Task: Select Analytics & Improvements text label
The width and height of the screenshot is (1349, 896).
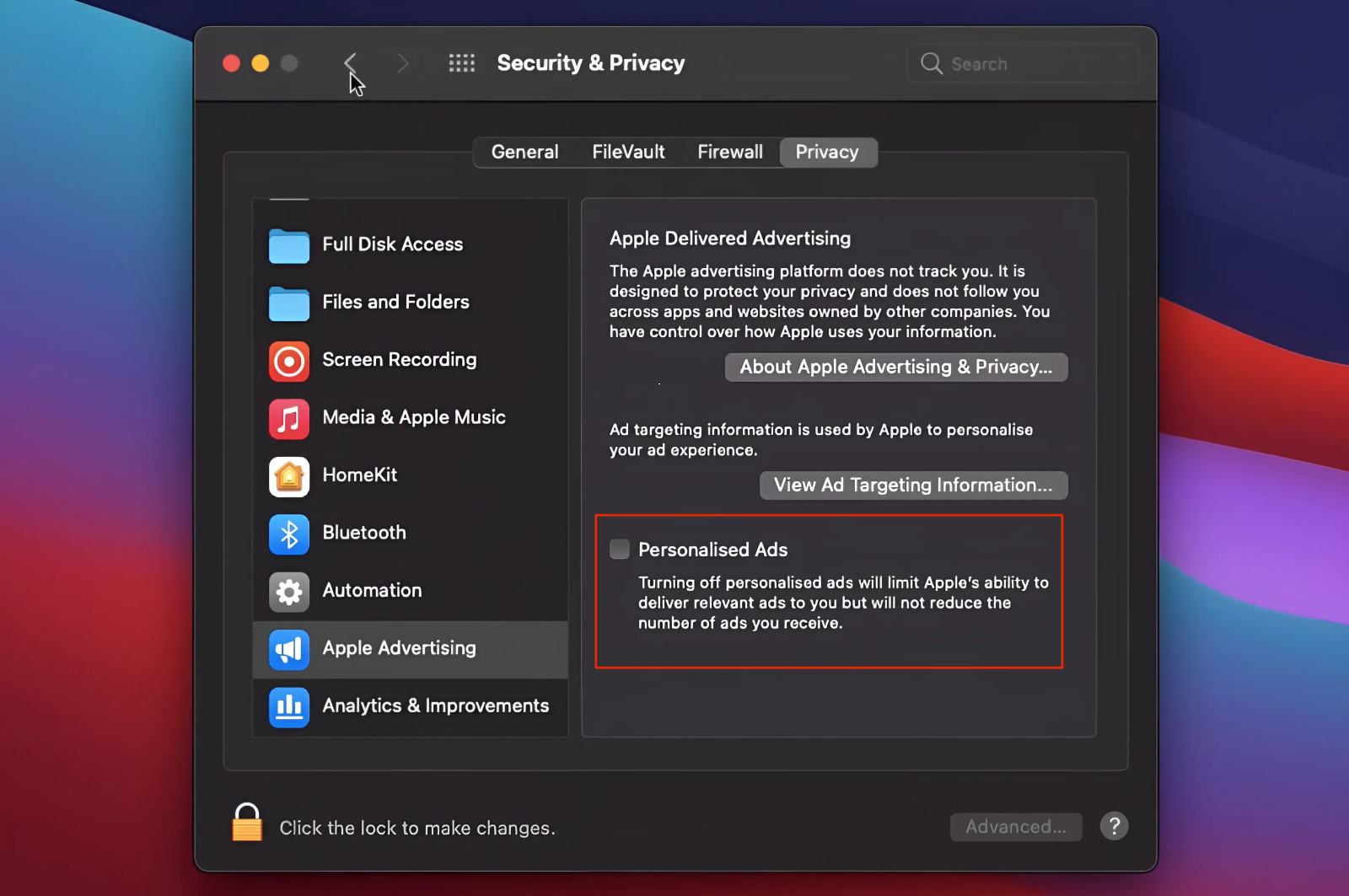Action: point(436,706)
